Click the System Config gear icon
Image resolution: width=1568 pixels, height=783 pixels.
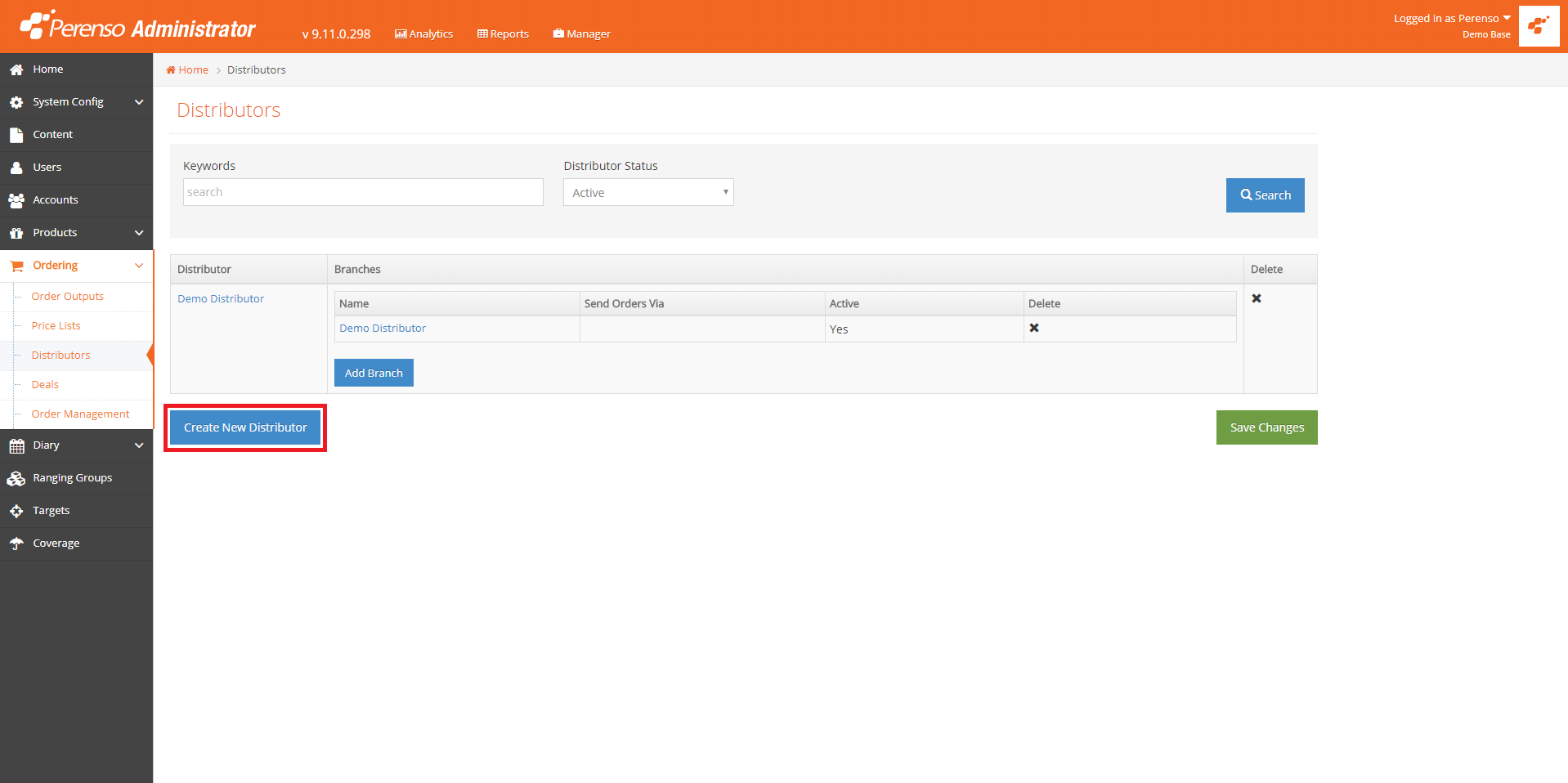[16, 102]
